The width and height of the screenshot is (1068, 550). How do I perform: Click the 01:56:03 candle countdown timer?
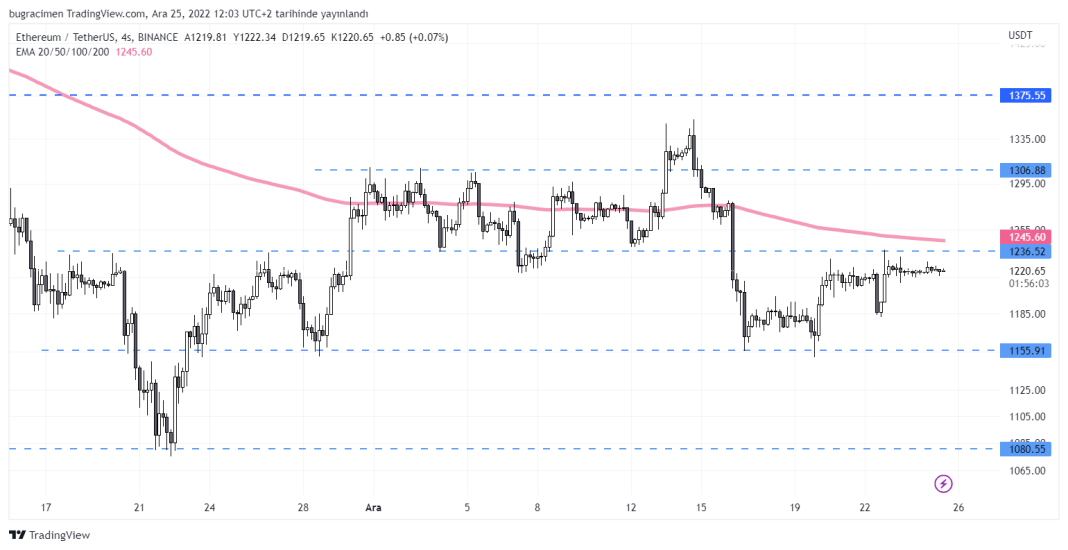pyautogui.click(x=1027, y=283)
